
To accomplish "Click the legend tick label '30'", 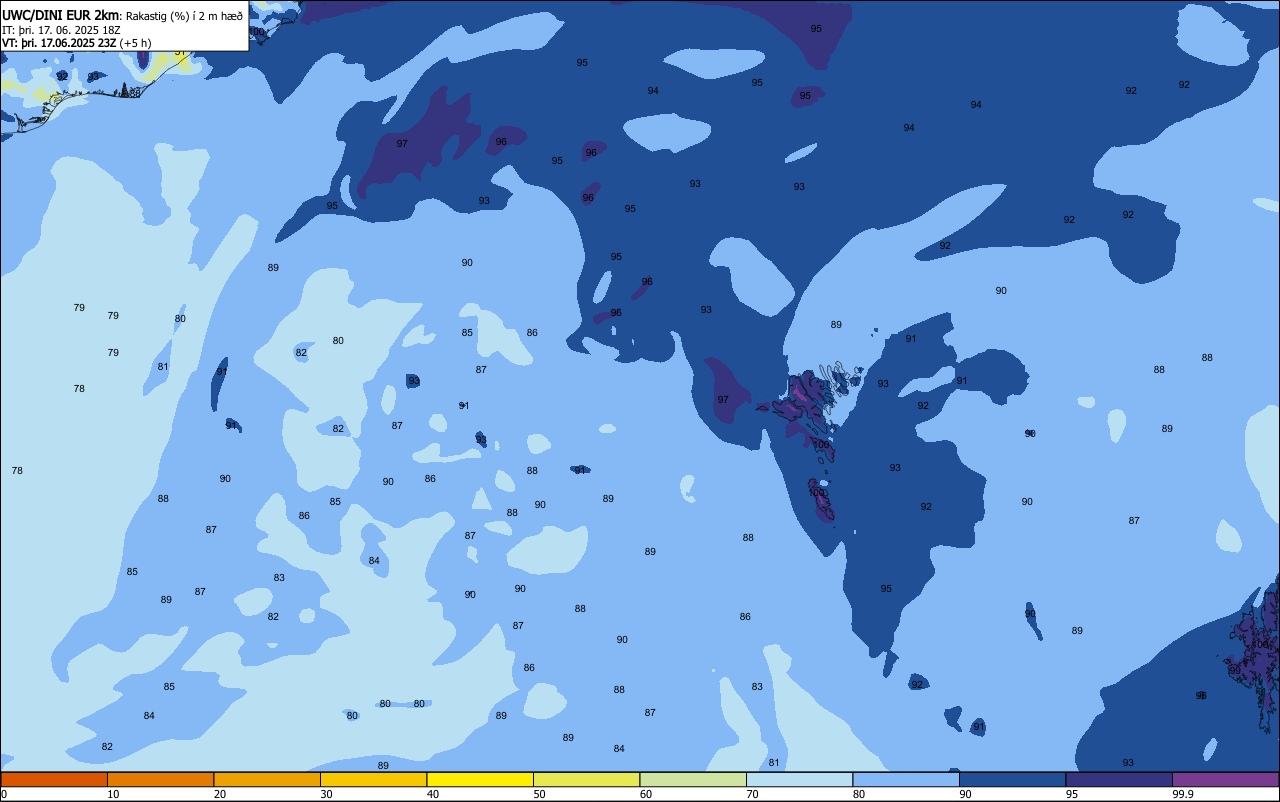I will coord(326,794).
